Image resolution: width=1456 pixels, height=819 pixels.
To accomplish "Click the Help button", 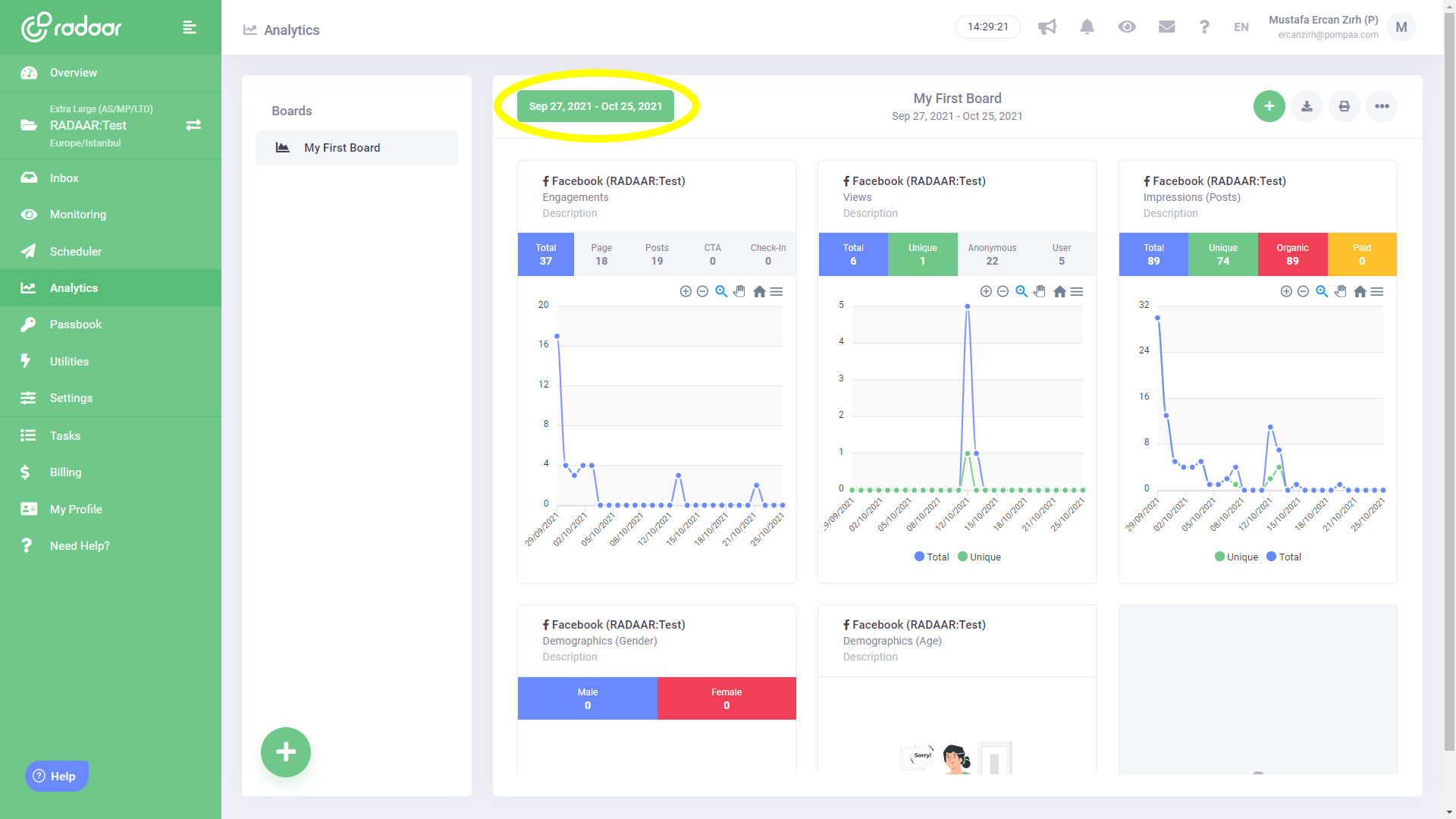I will pos(57,776).
